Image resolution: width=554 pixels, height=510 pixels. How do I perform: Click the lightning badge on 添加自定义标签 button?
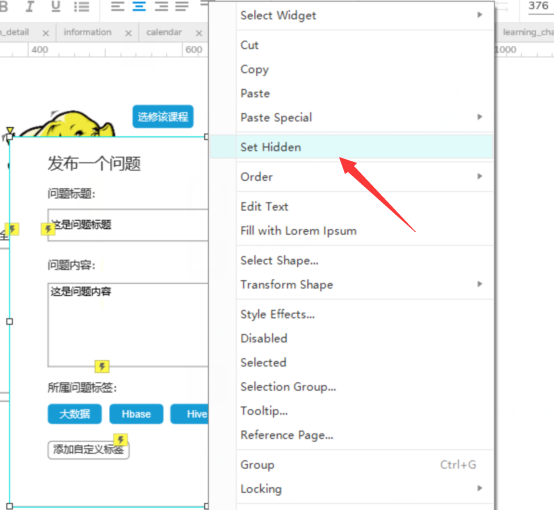coord(120,440)
